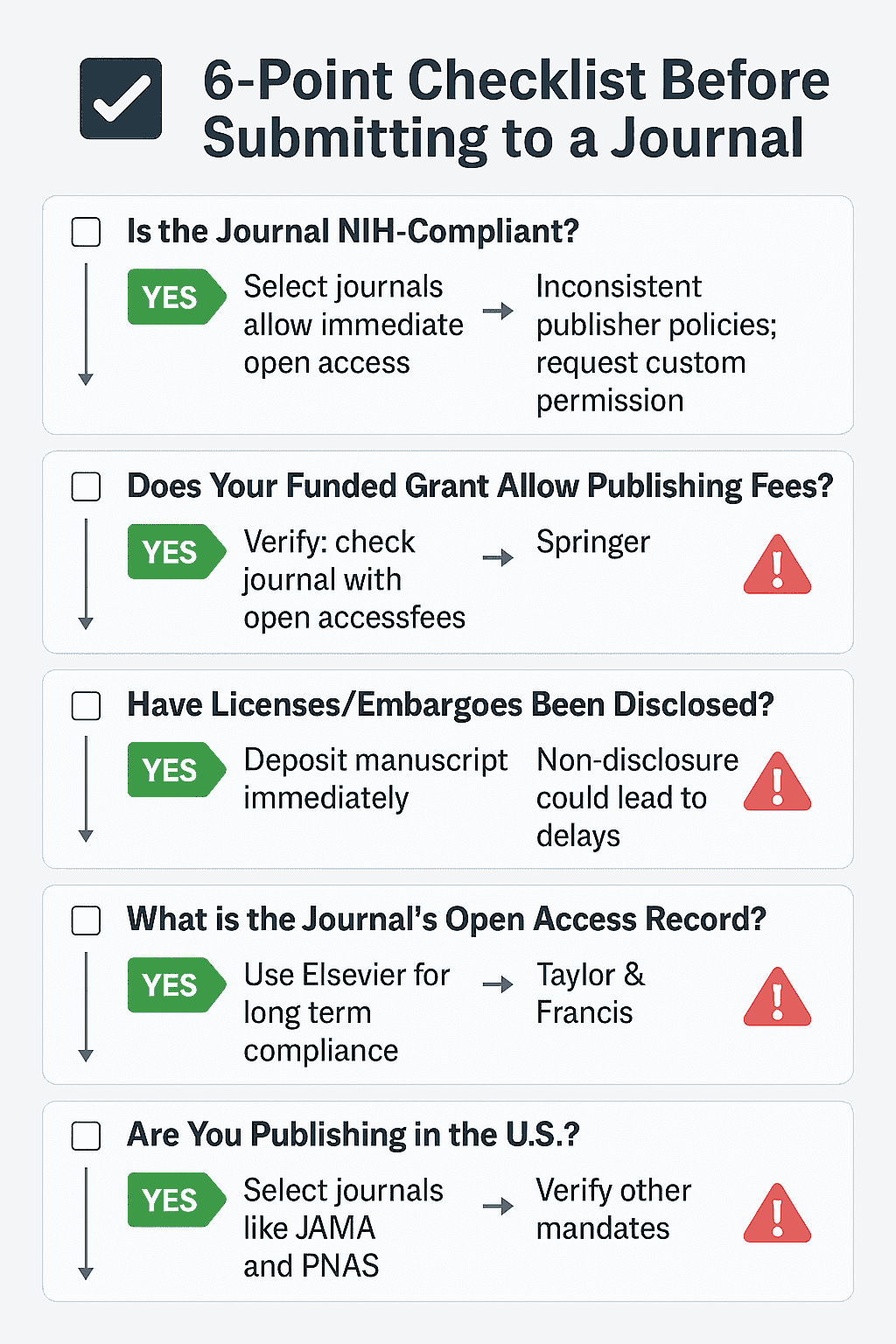Image resolution: width=896 pixels, height=1344 pixels.
Task: Tick the 'Have Licenses/Embargoes Been Disclosed?' checkbox
Action: [86, 705]
